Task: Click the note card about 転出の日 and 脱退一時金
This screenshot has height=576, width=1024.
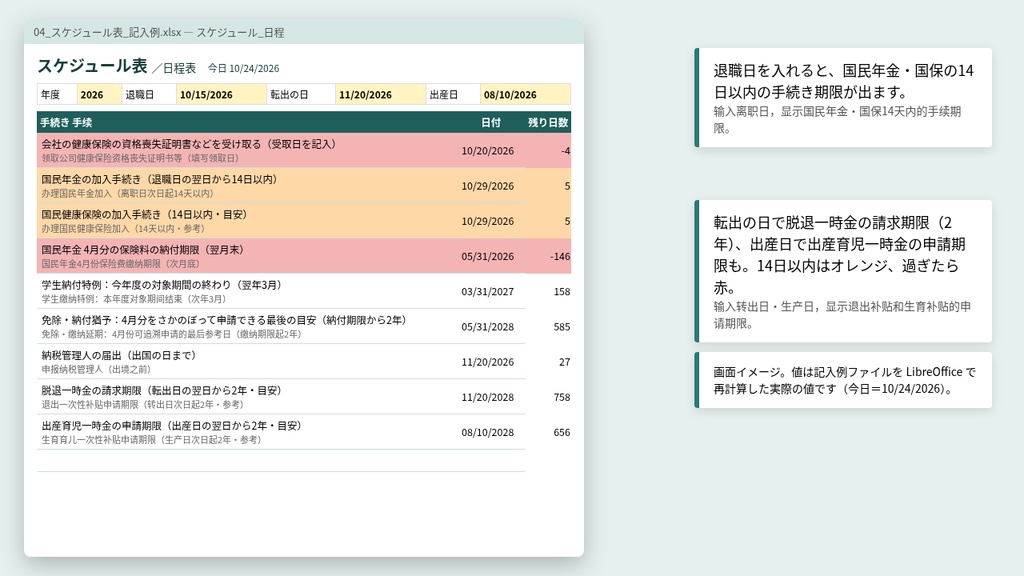Action: (843, 271)
